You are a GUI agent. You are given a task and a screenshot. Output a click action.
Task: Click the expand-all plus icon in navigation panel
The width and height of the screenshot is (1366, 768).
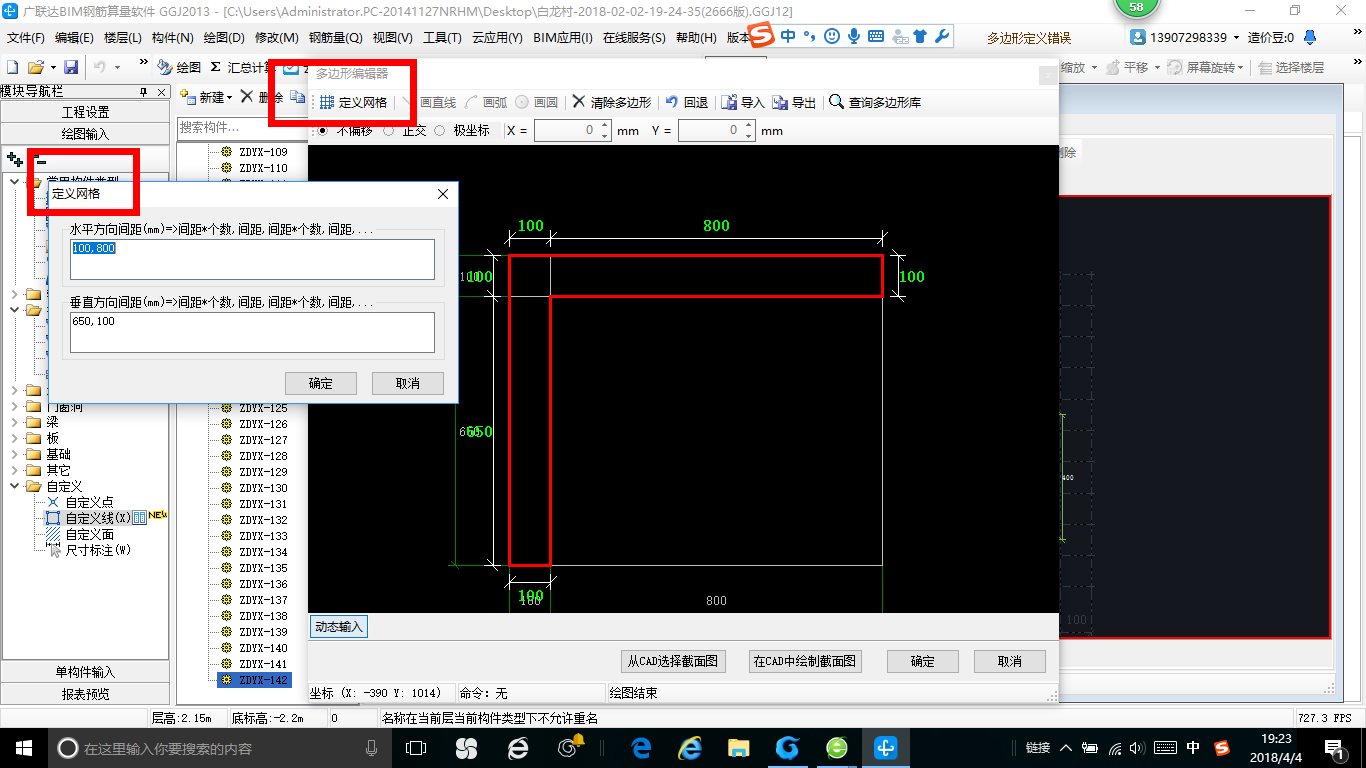click(14, 159)
